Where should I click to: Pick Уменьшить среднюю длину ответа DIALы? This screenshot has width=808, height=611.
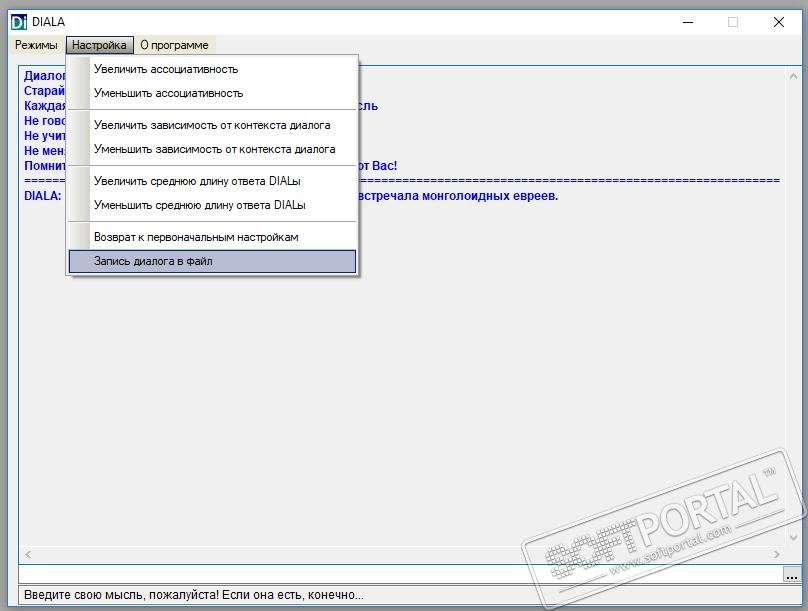click(x=212, y=205)
